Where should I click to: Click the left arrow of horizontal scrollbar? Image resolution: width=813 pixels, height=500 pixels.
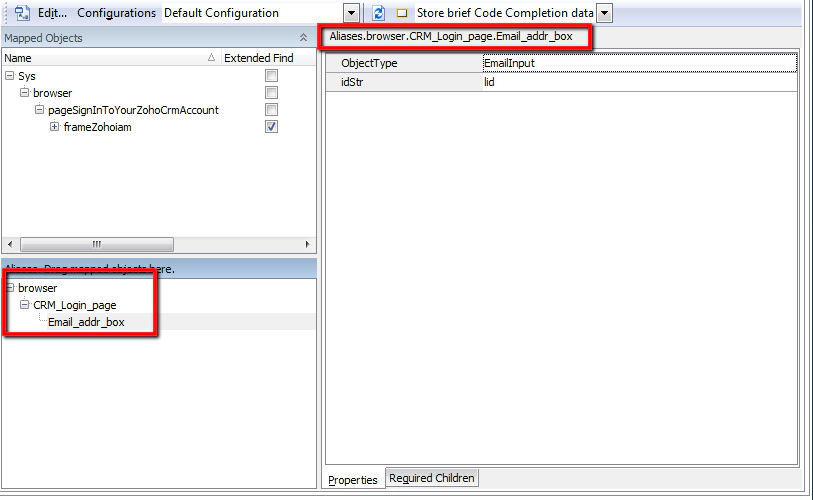click(x=10, y=244)
